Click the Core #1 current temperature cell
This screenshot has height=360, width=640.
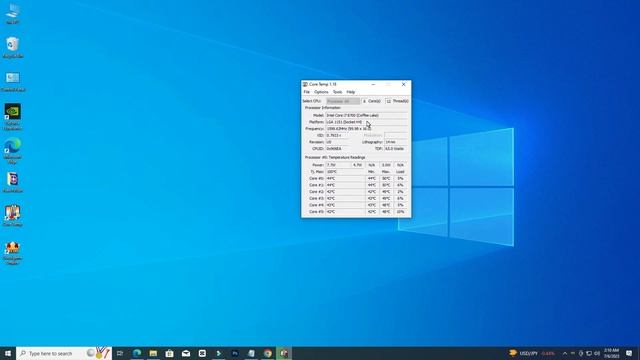(x=345, y=185)
